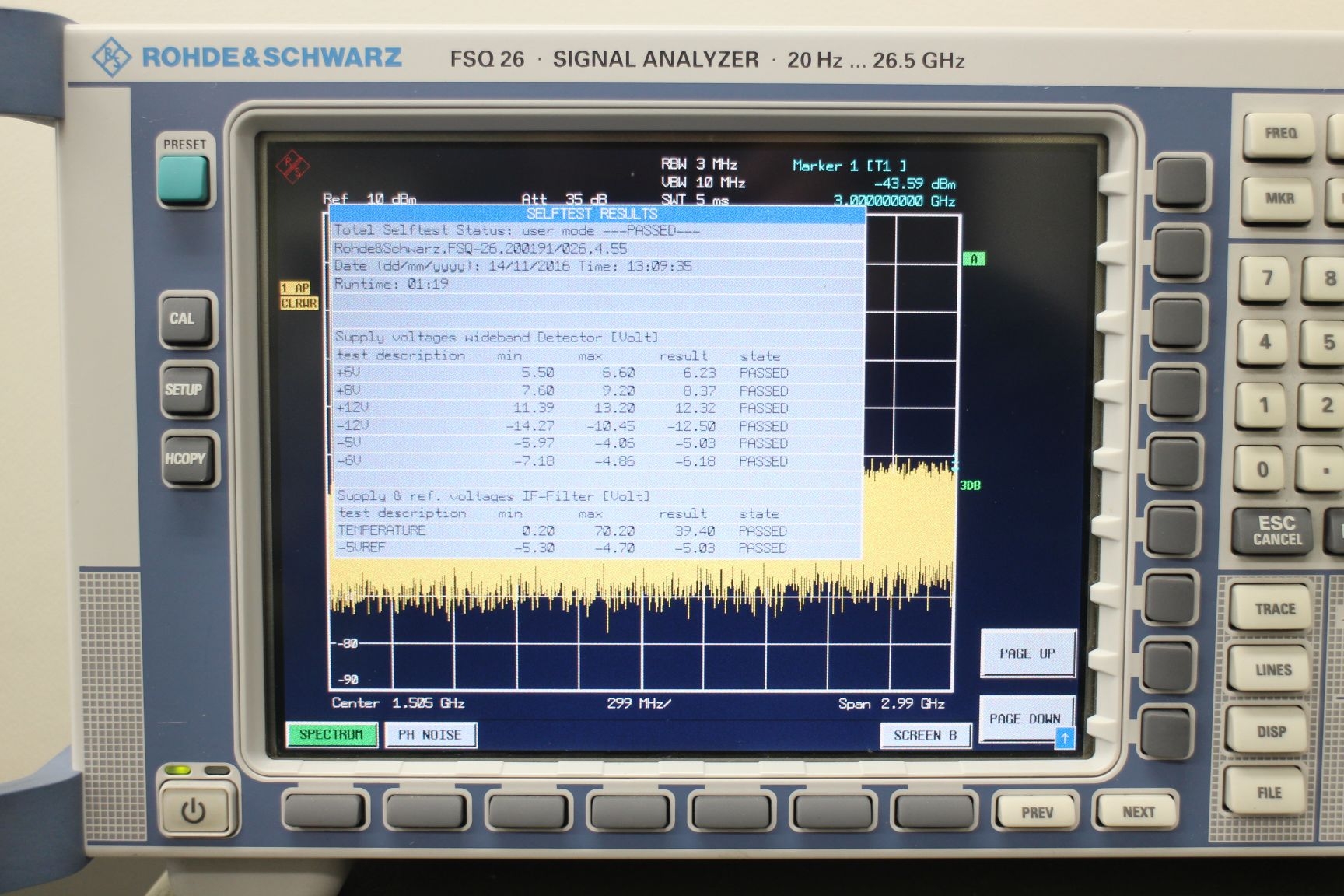Click the 3DB marker label
Viewport: 1344px width, 896px height.
[x=970, y=485]
